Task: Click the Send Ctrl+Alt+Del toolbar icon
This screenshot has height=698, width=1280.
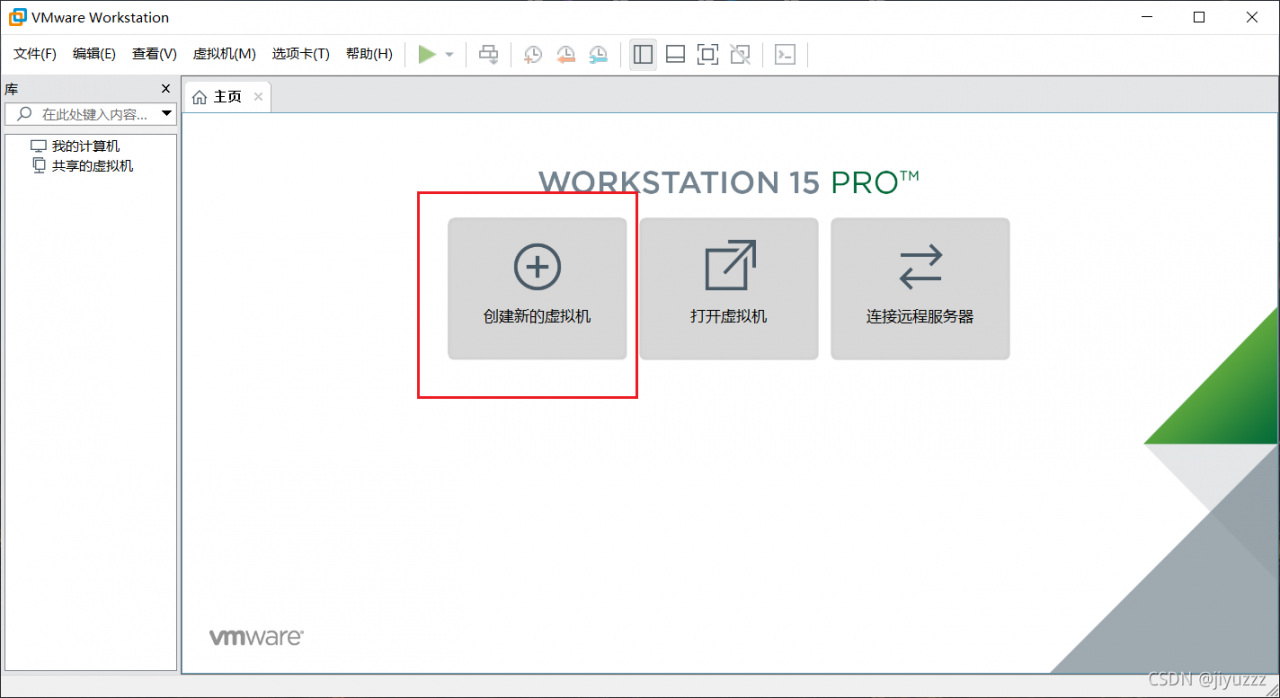Action: click(488, 54)
